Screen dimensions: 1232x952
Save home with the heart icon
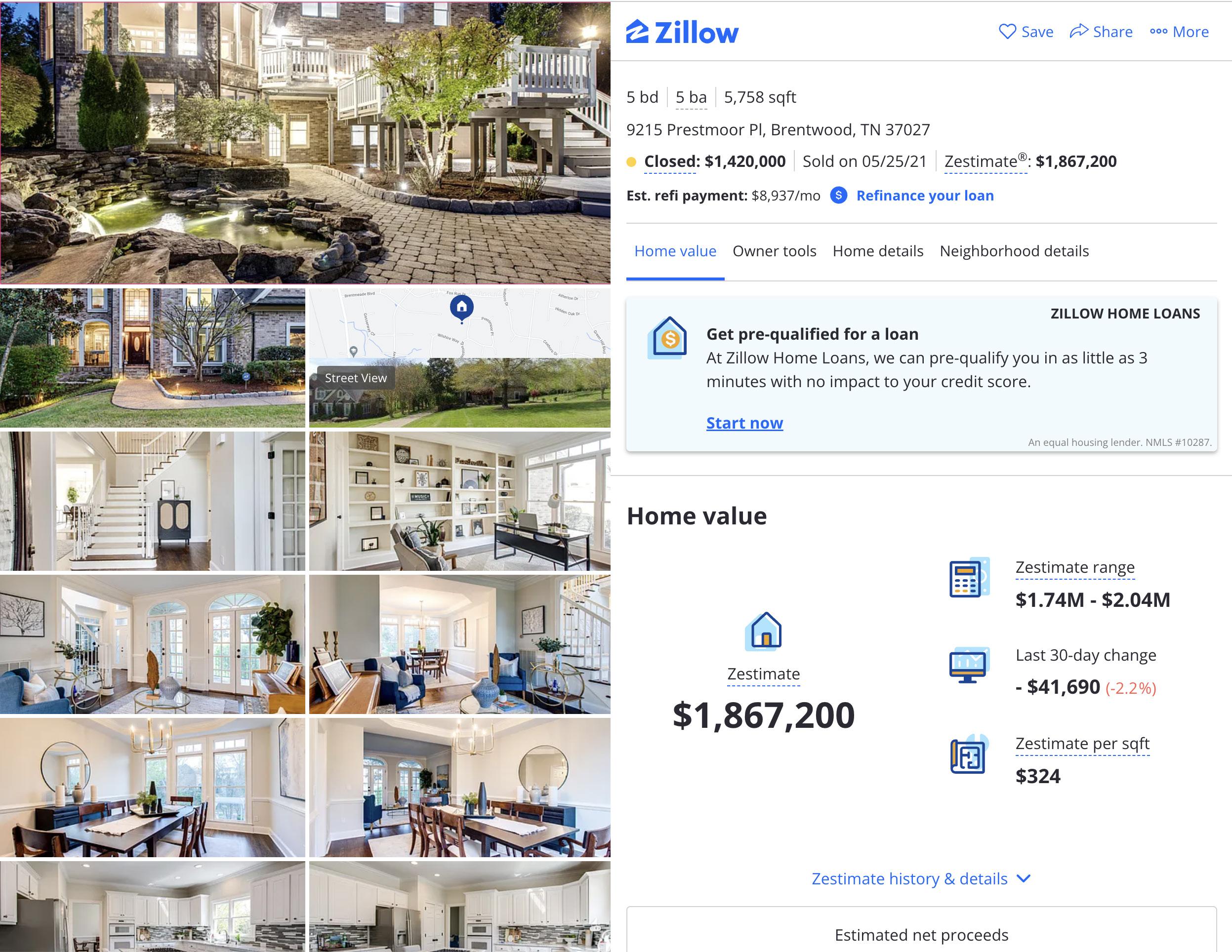click(1008, 32)
